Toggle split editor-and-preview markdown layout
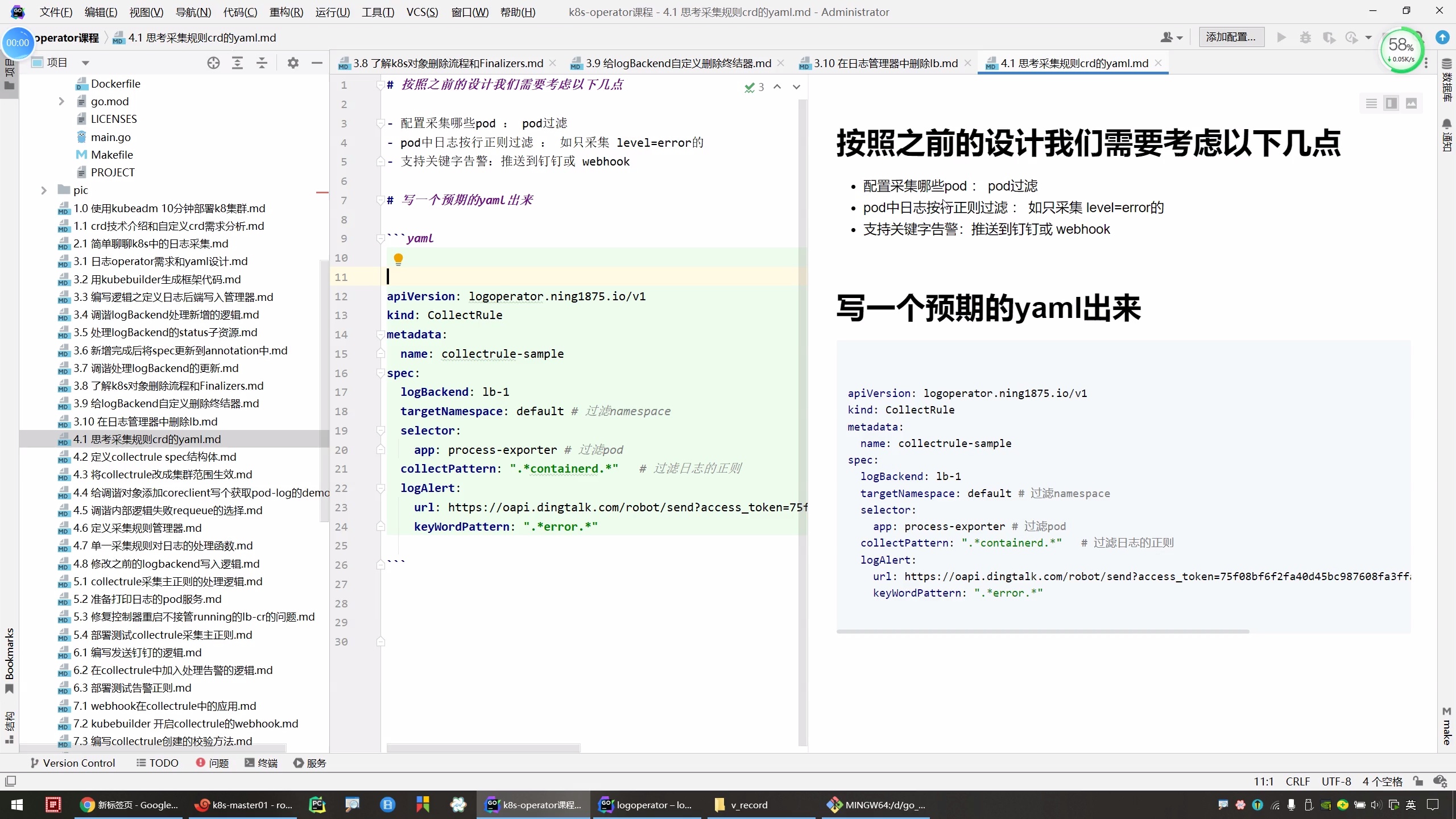1456x819 pixels. pyautogui.click(x=1390, y=104)
